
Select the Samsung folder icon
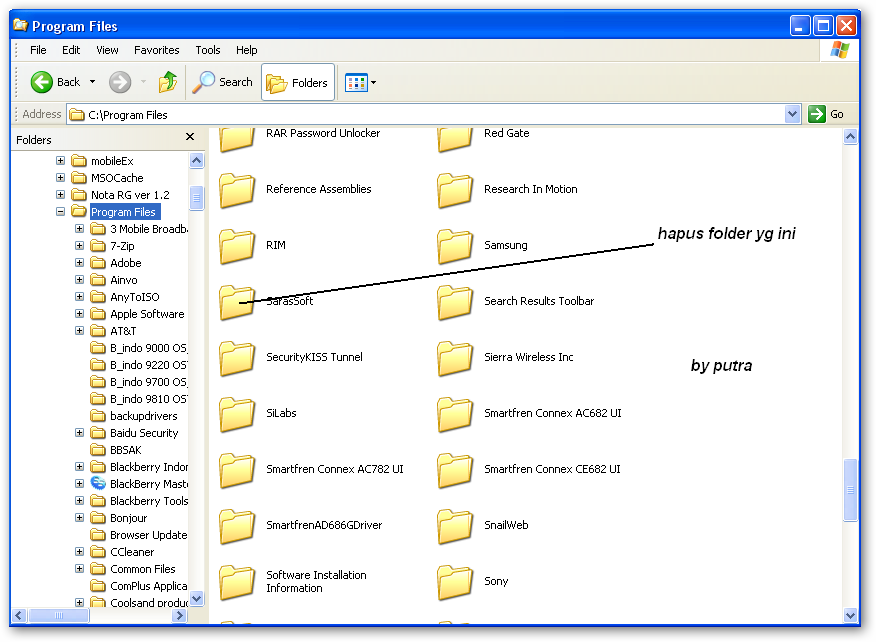point(455,246)
